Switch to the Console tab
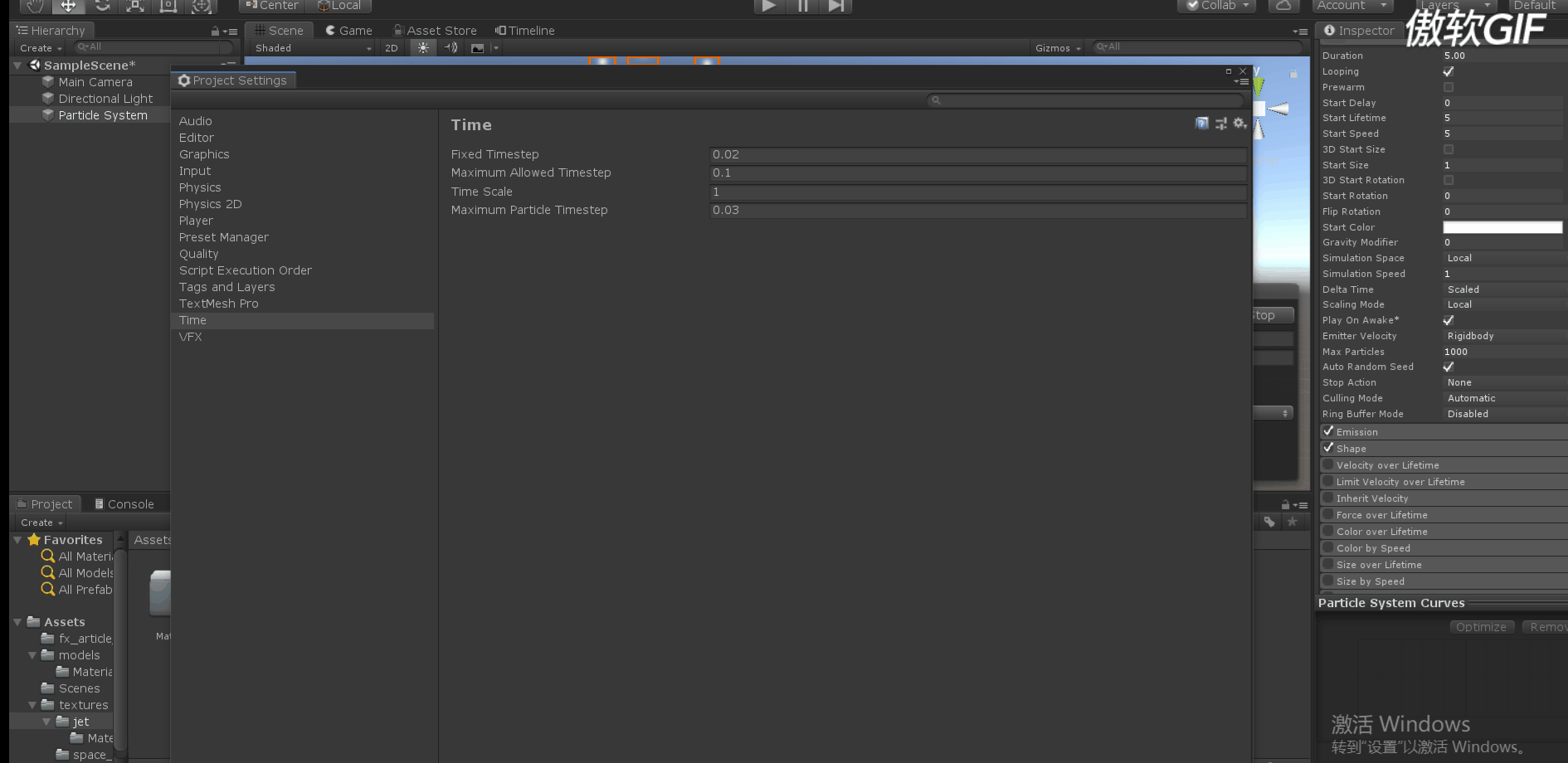The height and width of the screenshot is (763, 1568). [124, 504]
